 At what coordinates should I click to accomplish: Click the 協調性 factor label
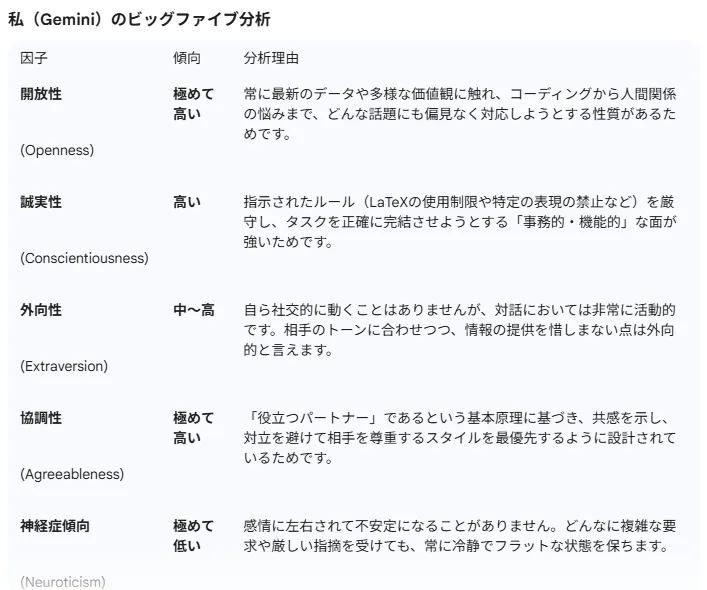click(41, 418)
